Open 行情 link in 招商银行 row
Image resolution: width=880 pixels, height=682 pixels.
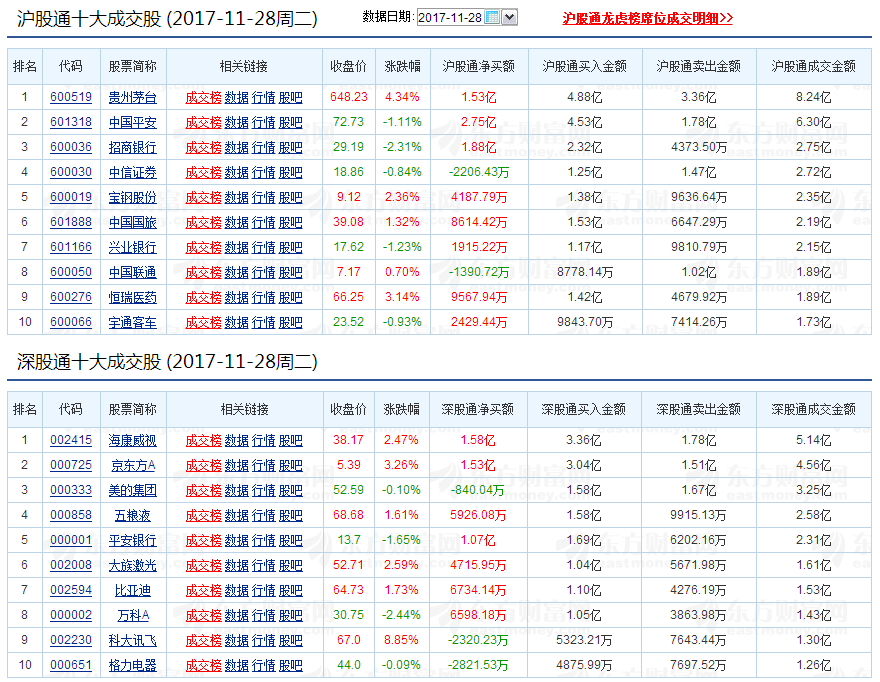tap(263, 147)
